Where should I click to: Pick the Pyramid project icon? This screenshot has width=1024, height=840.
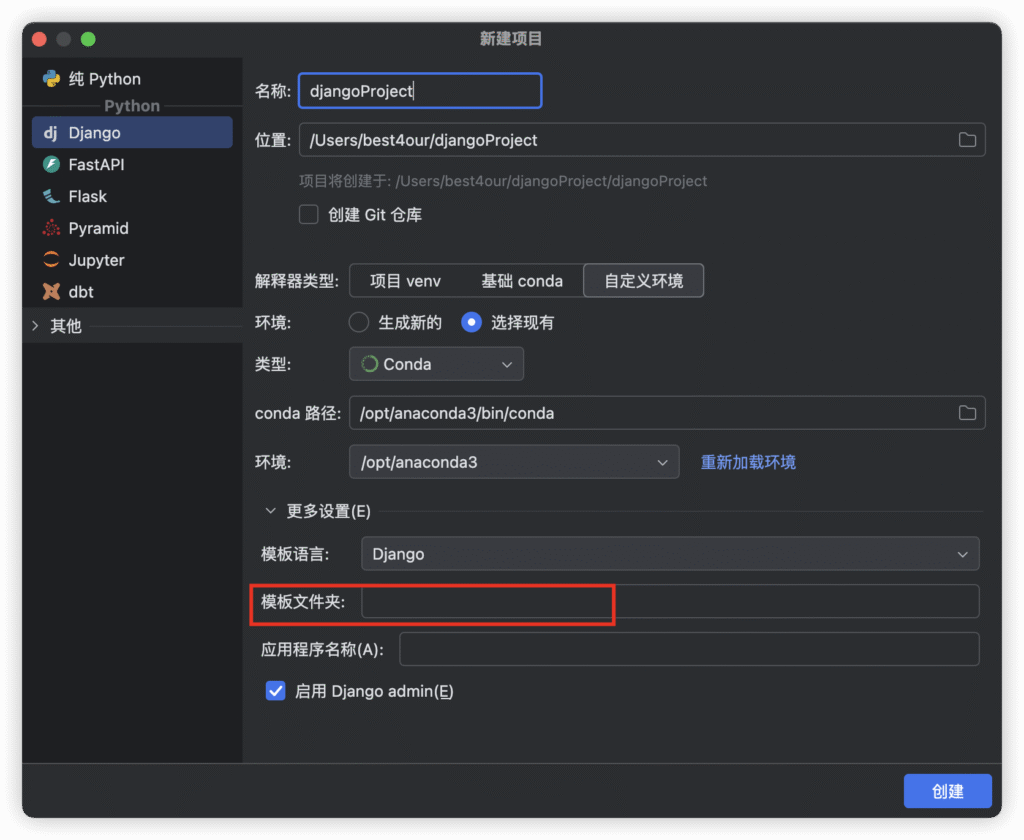point(51,229)
